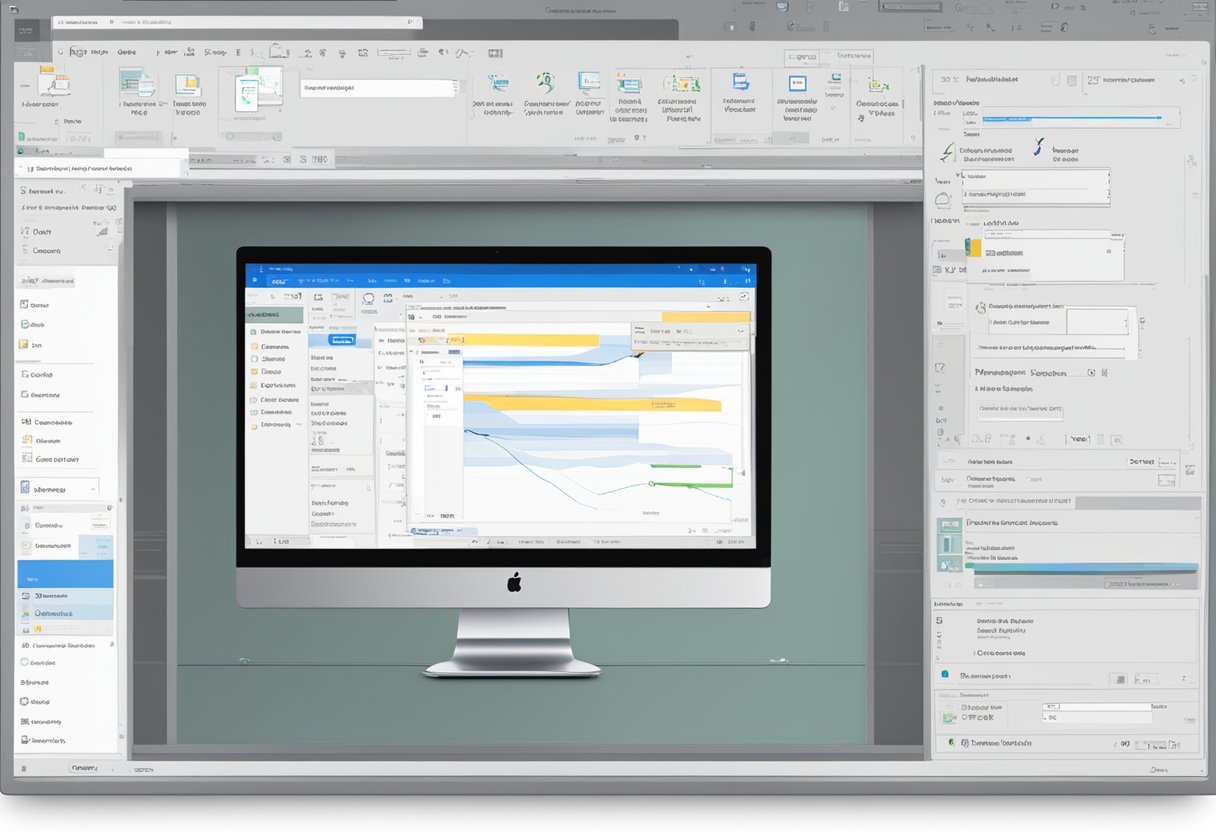The height and width of the screenshot is (832, 1216).
Task: Toggle the blue checkmark in the right panel
Action: [1038, 148]
